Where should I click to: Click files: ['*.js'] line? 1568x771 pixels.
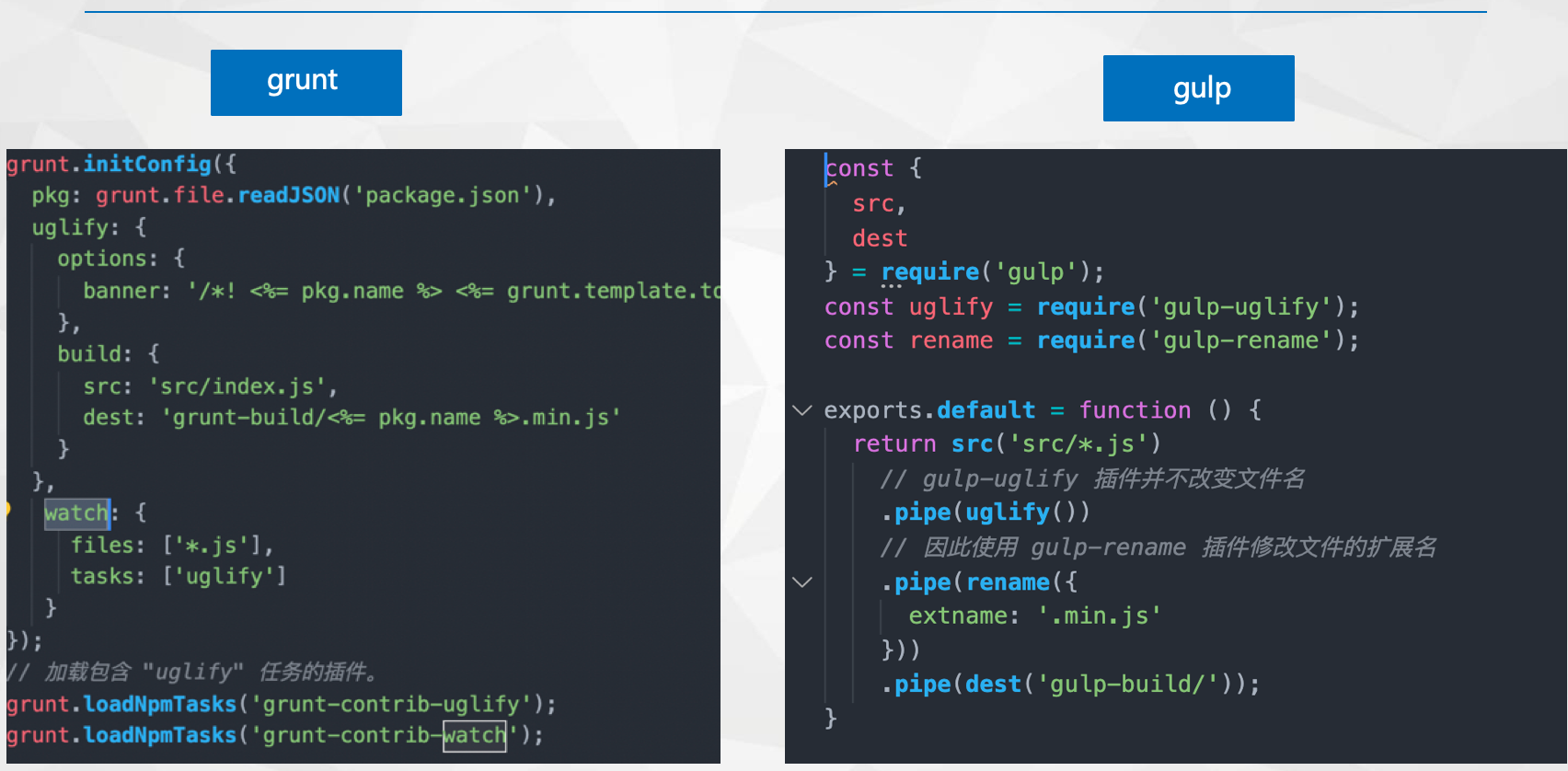click(173, 546)
